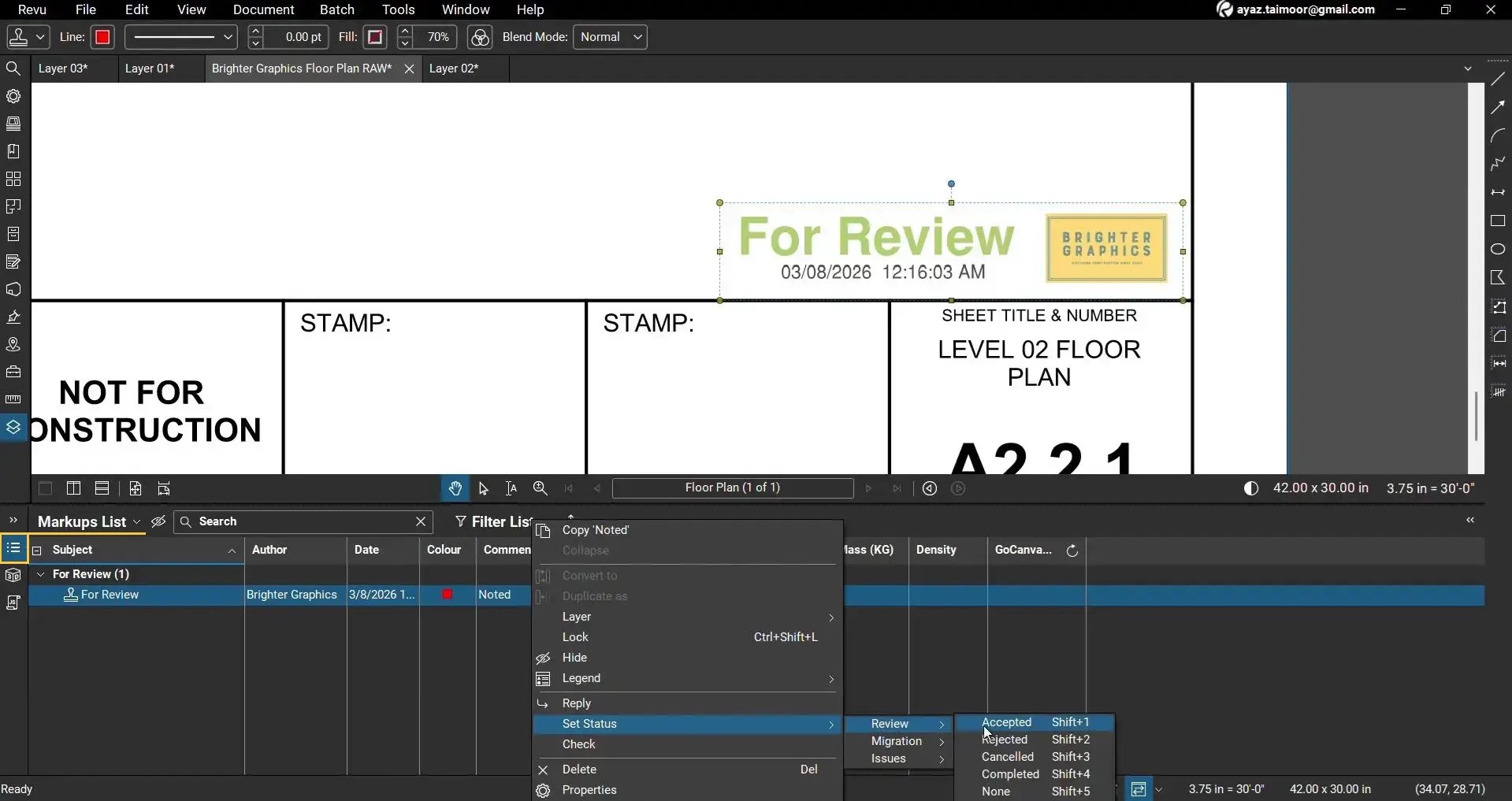Image resolution: width=1512 pixels, height=801 pixels.
Task: Open the line style dropdown
Action: pyautogui.click(x=180, y=37)
